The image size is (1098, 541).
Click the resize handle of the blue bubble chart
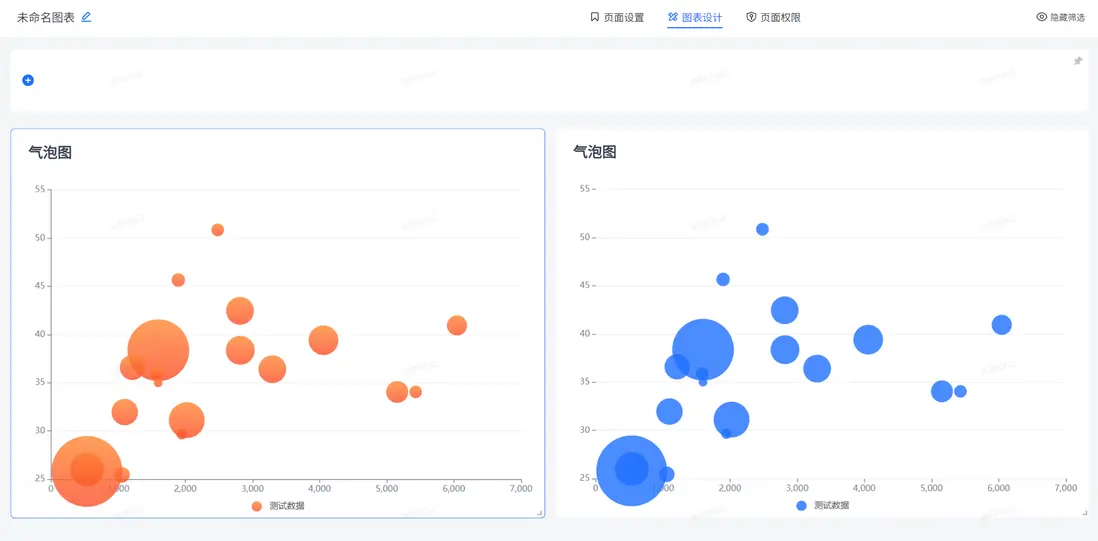pos(1084,513)
